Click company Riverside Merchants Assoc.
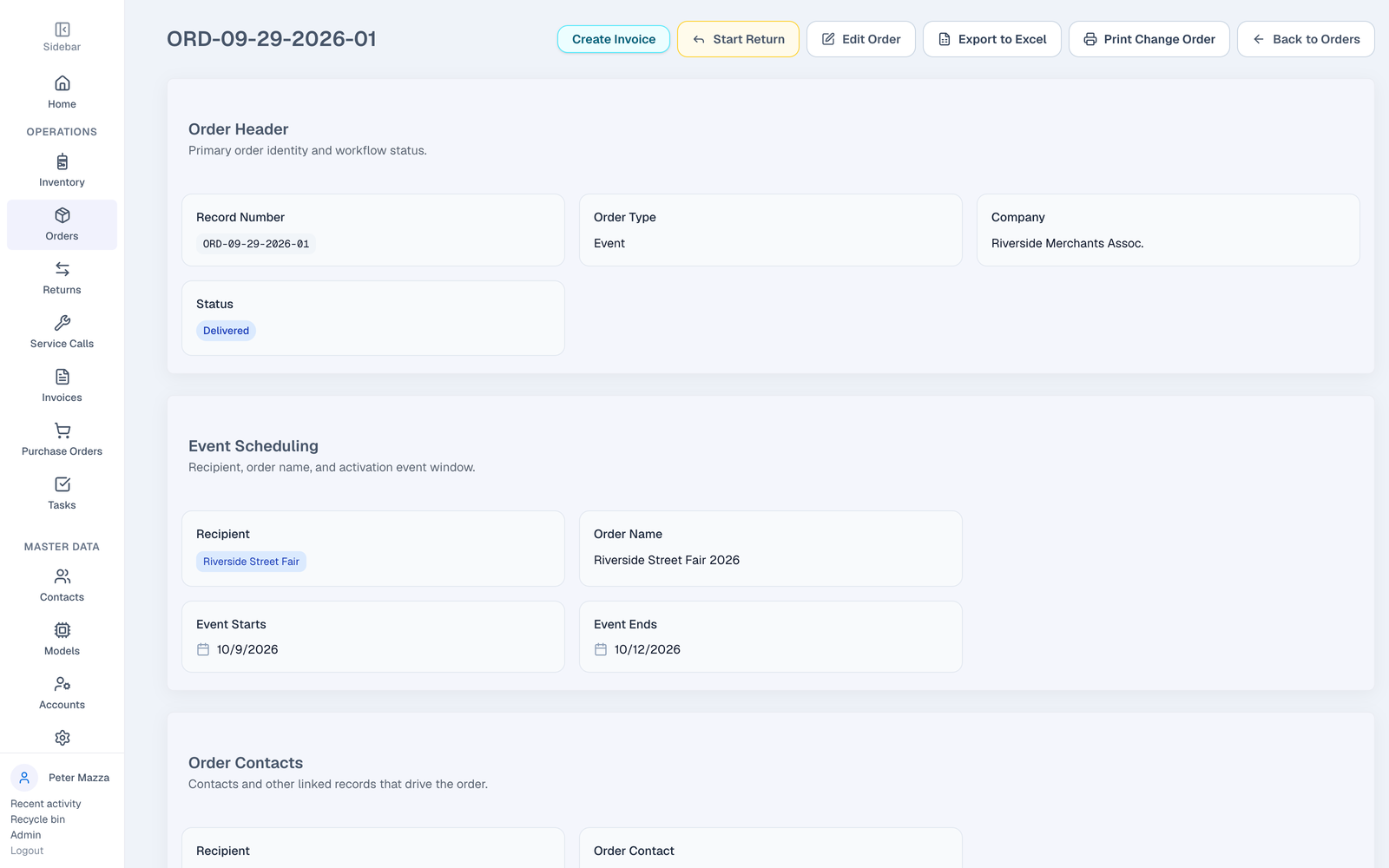The width and height of the screenshot is (1389, 868). tap(1067, 243)
